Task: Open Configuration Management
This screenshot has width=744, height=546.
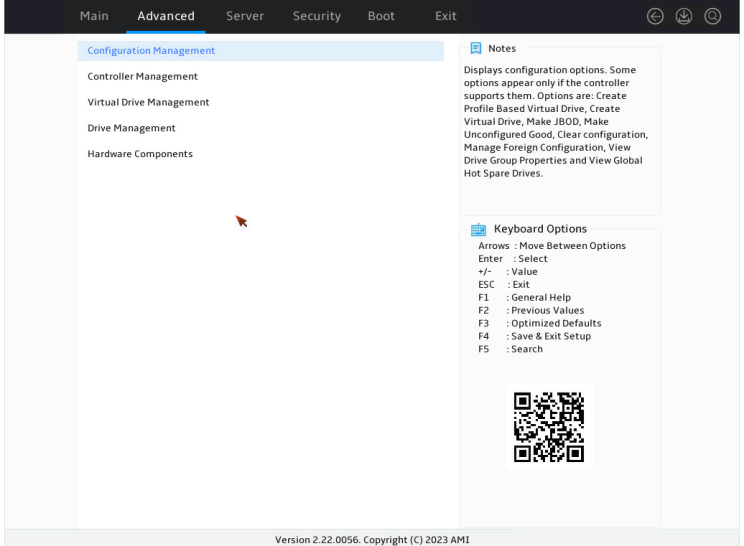Action: (260, 51)
